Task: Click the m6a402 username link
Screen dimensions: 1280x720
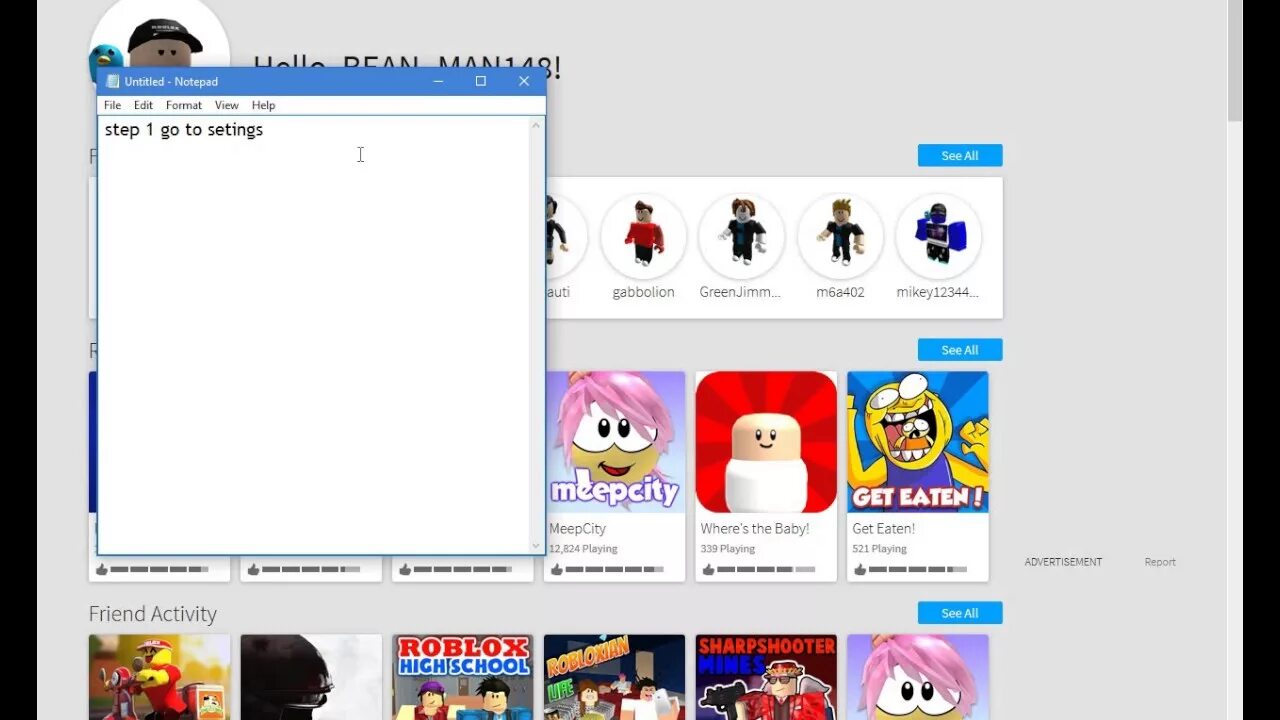Action: point(840,292)
